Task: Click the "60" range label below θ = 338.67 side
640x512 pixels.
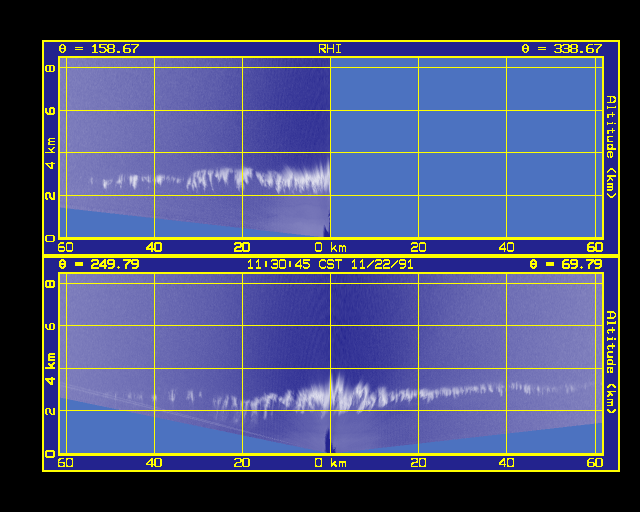Action: 595,247
